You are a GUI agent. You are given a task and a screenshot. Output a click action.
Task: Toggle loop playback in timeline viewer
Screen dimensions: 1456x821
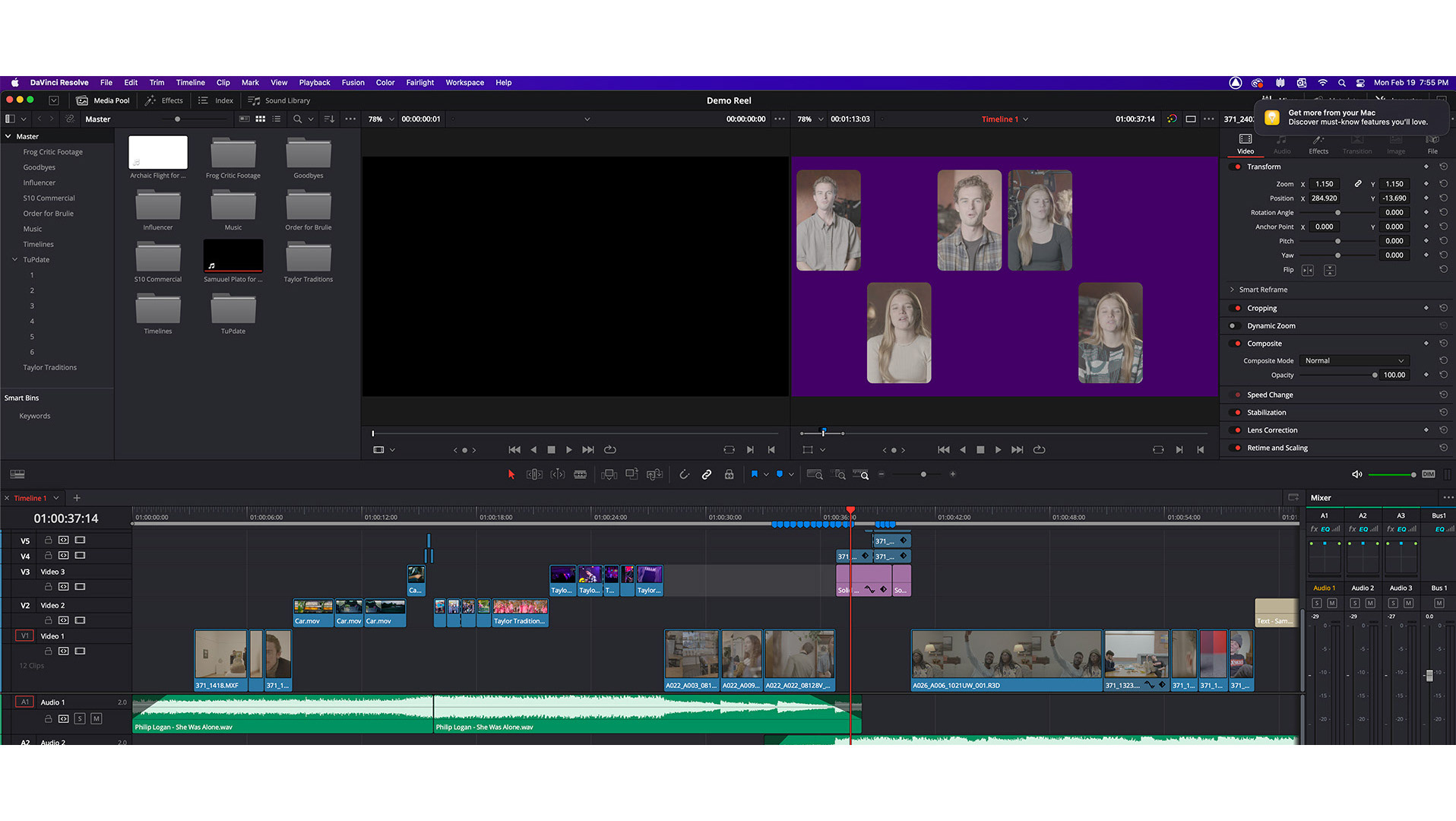pos(1040,450)
